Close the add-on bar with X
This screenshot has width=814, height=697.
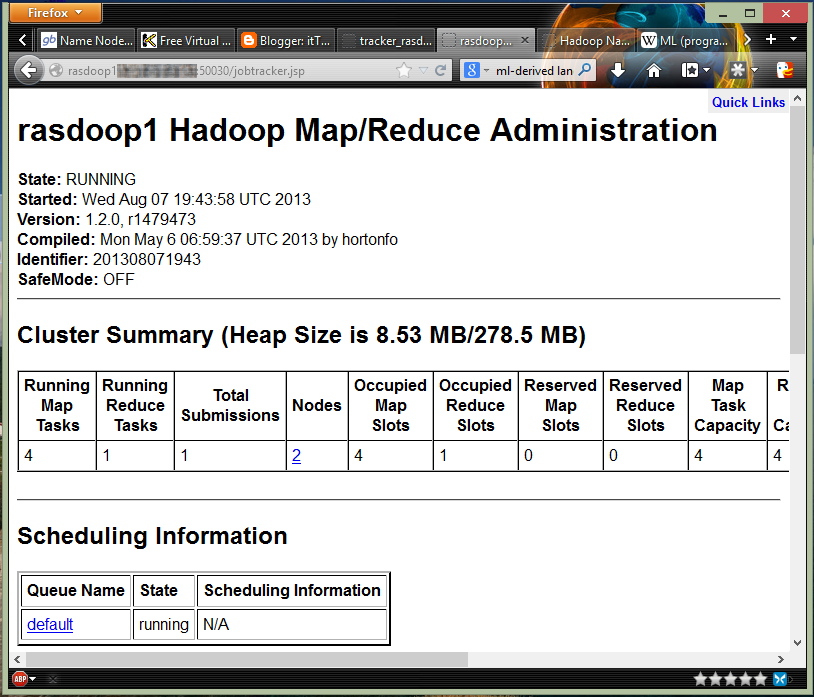[x=52, y=679]
